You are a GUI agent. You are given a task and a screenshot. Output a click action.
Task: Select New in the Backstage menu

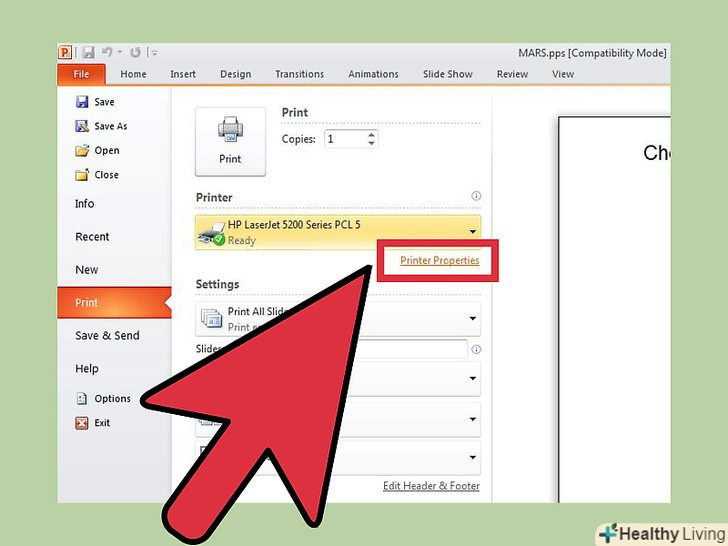point(86,270)
